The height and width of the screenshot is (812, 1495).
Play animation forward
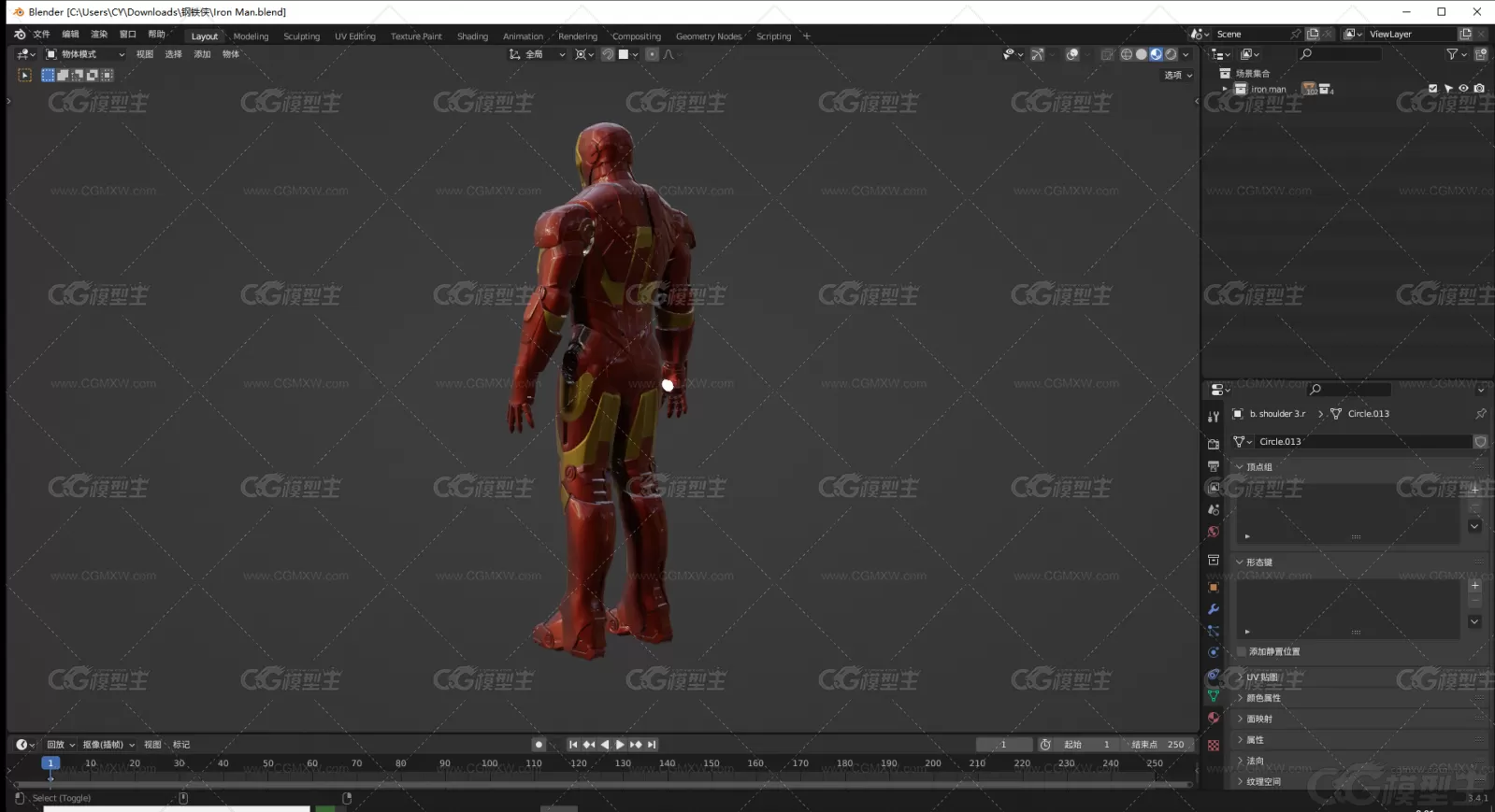620,745
